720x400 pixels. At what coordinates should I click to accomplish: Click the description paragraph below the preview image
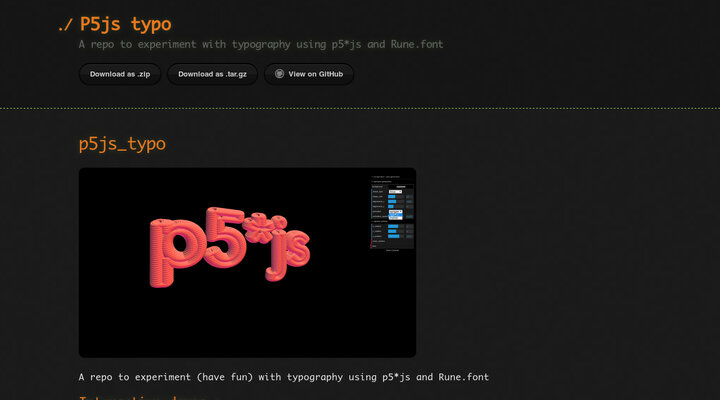pyautogui.click(x=283, y=377)
